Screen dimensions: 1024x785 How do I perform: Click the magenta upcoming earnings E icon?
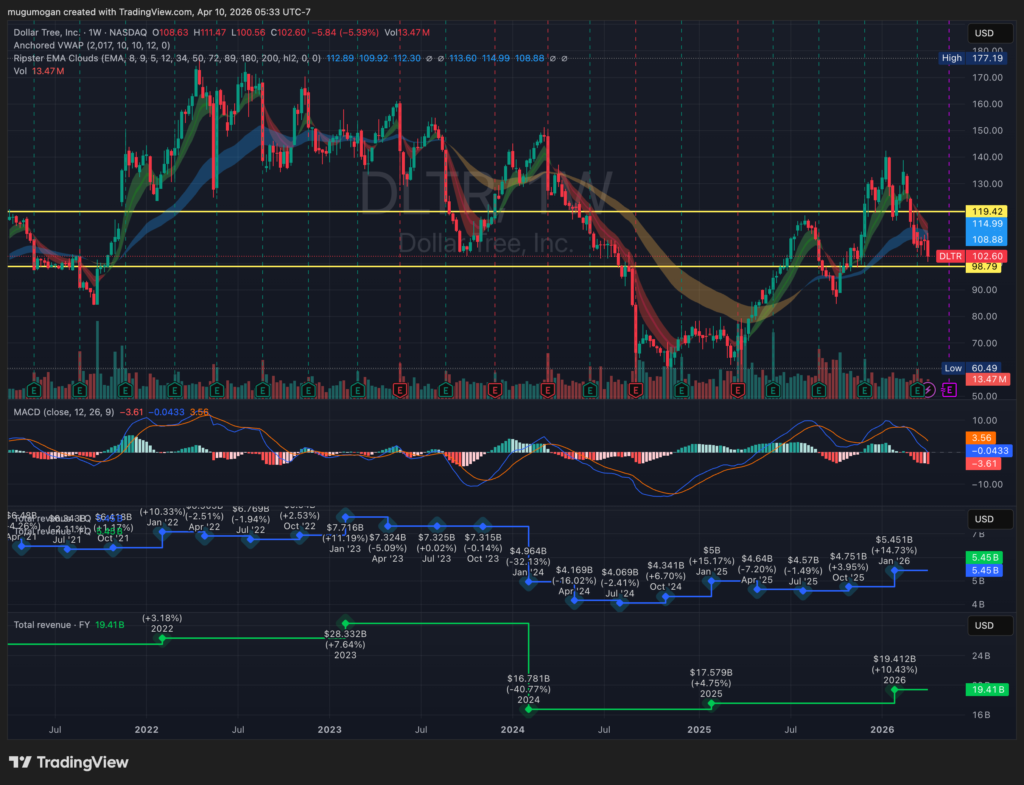[949, 388]
